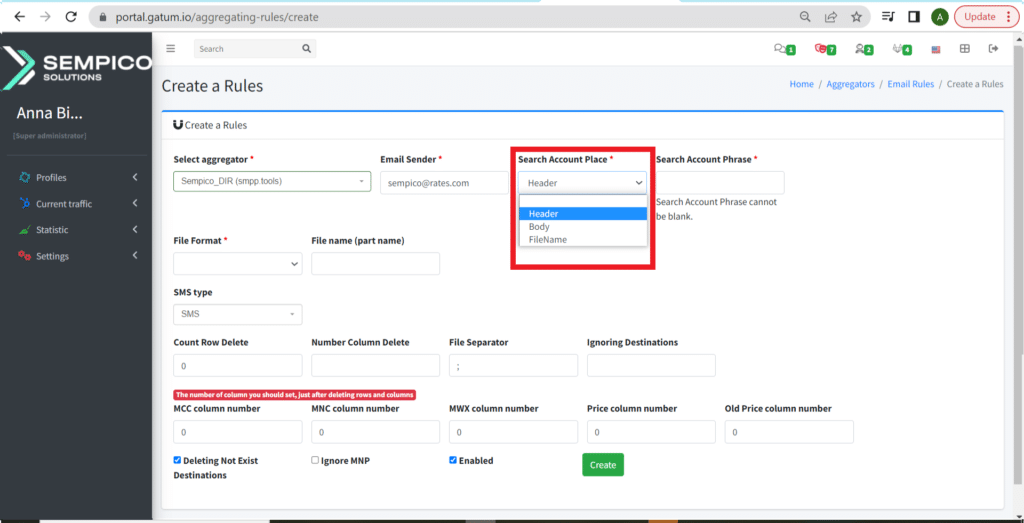The image size is (1024, 523).
Task: Click the zoom magnifier icon in address bar
Action: pyautogui.click(x=805, y=17)
